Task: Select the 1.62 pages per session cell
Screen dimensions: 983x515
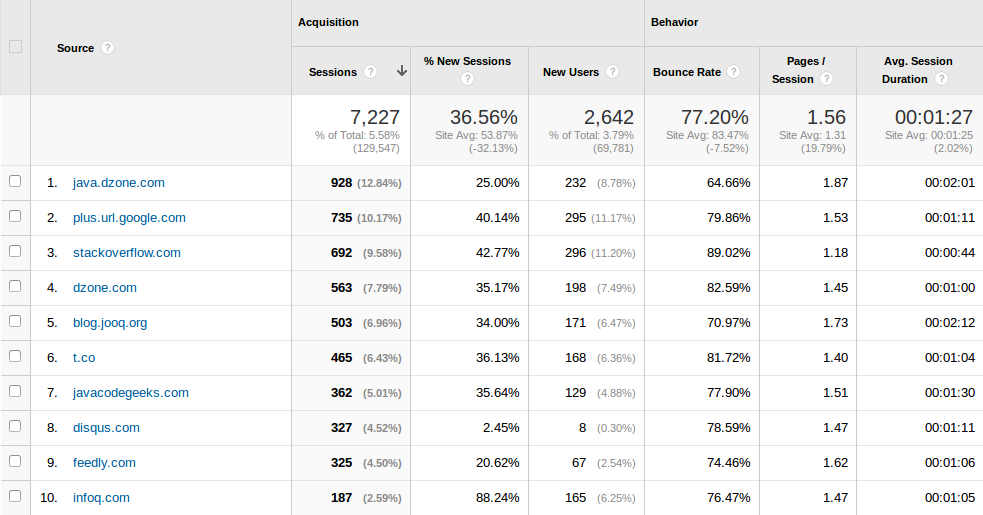Action: (836, 463)
